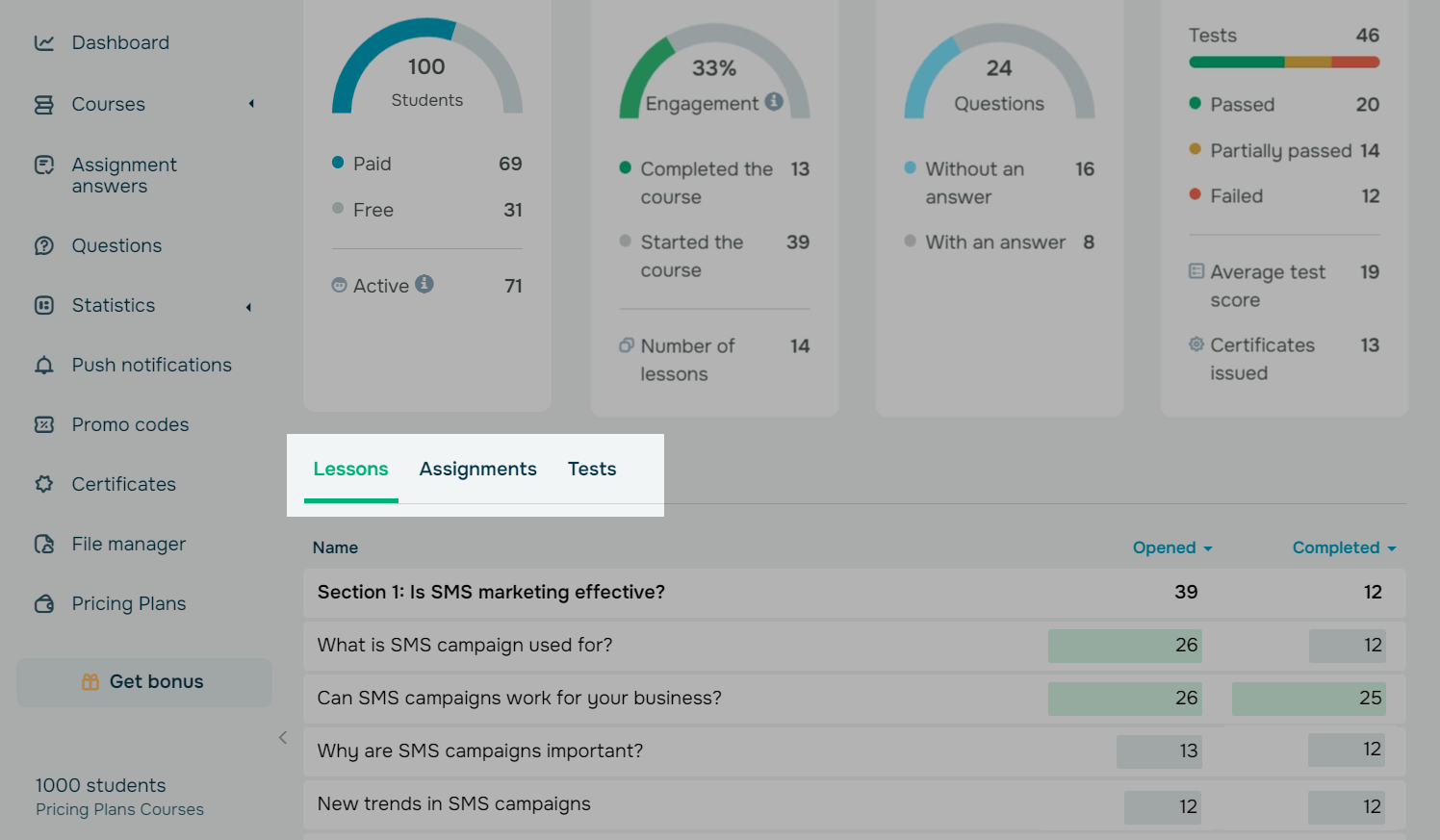Switch to the Tests tab

(592, 470)
